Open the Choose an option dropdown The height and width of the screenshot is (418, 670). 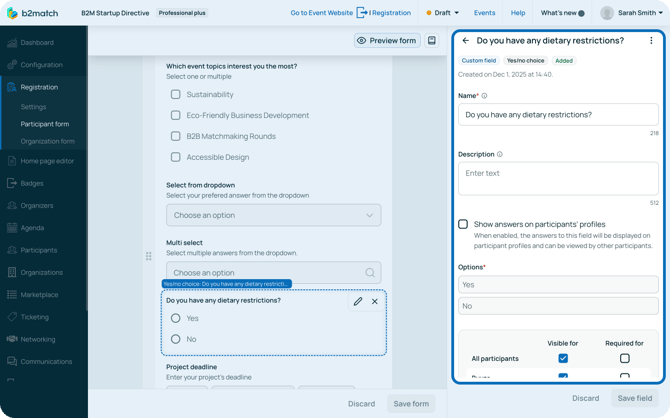click(273, 215)
